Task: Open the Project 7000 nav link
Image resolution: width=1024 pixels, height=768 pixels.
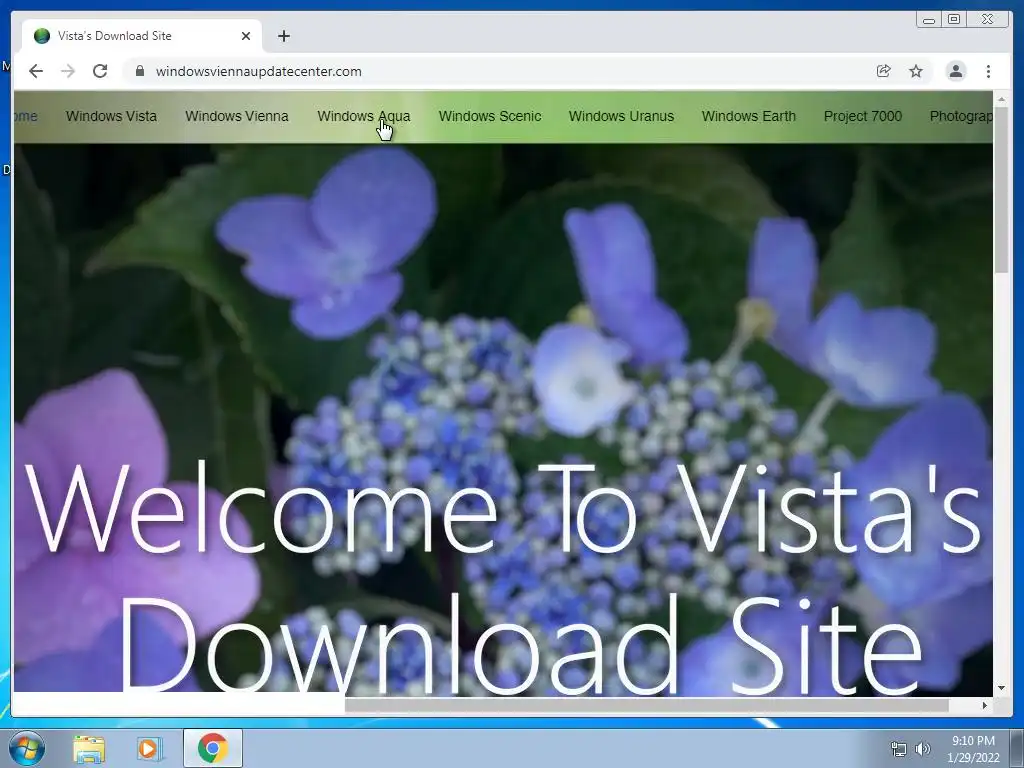Action: (x=863, y=116)
